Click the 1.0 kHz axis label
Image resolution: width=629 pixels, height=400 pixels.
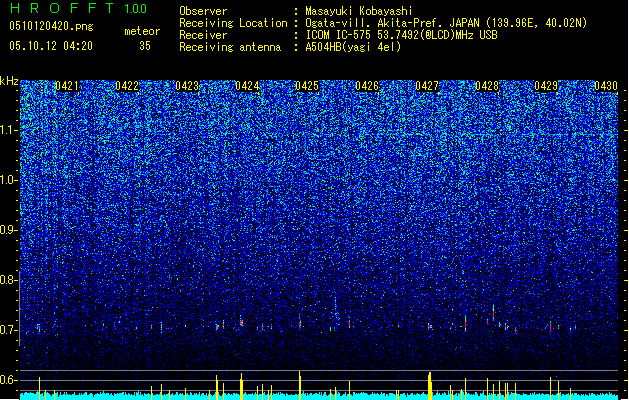point(9,180)
